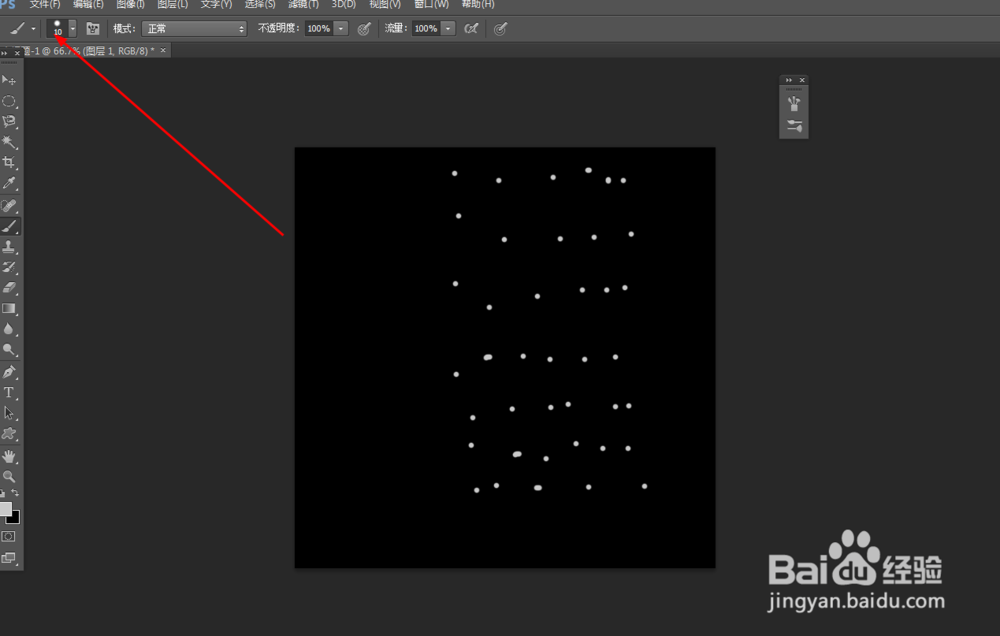The height and width of the screenshot is (636, 1000).
Task: Select the Clone Stamp tool
Action: click(9, 246)
